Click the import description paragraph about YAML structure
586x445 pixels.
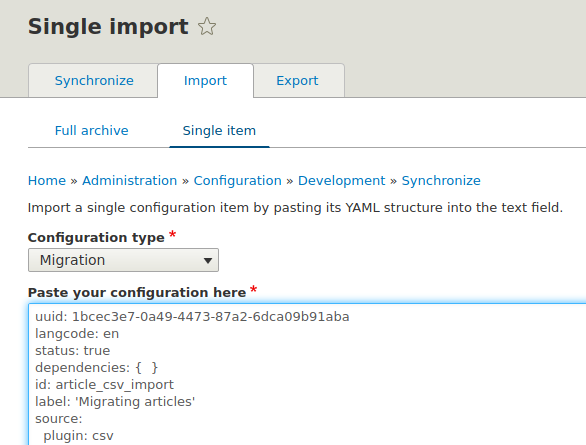pos(295,207)
